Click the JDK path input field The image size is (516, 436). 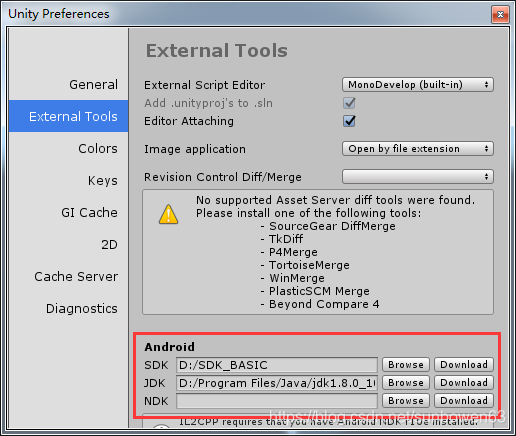point(277,383)
